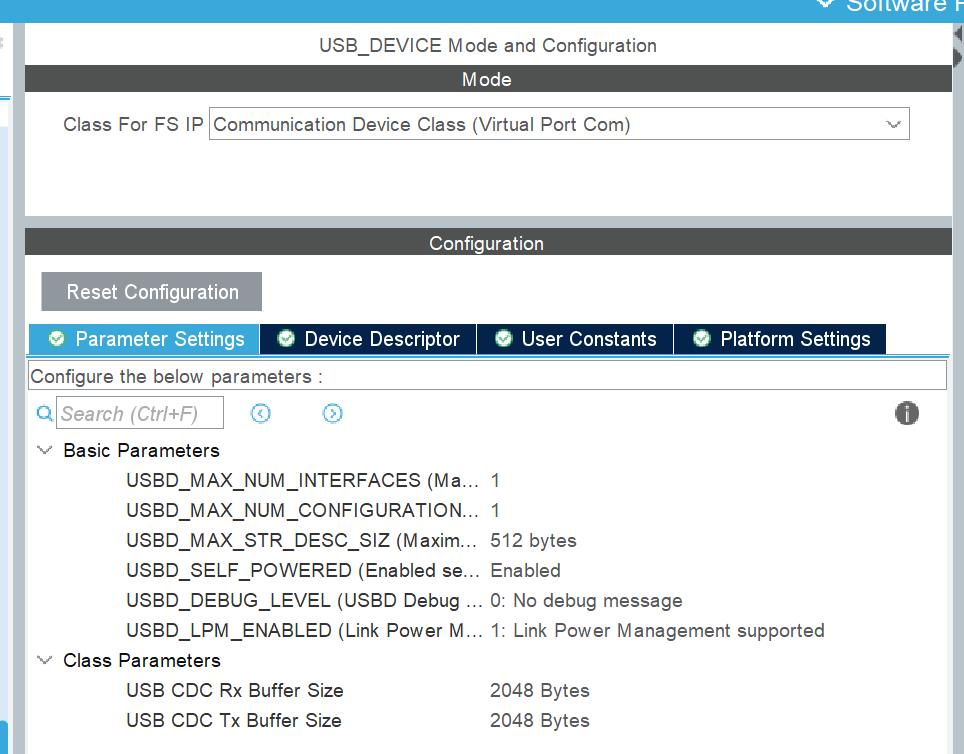Viewport: 964px width, 754px height.
Task: Open the Class For FS IP dropdown
Action: tap(893, 123)
